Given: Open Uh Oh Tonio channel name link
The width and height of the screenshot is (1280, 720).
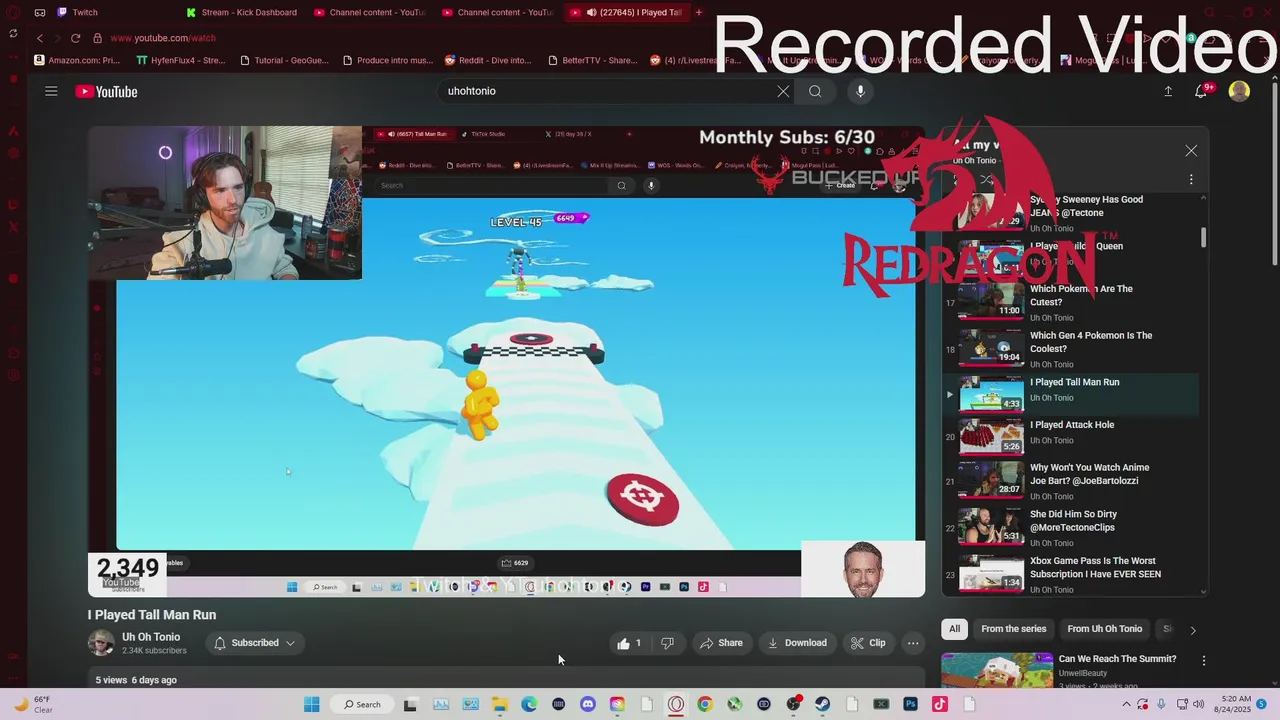Looking at the screenshot, I should pyautogui.click(x=151, y=637).
